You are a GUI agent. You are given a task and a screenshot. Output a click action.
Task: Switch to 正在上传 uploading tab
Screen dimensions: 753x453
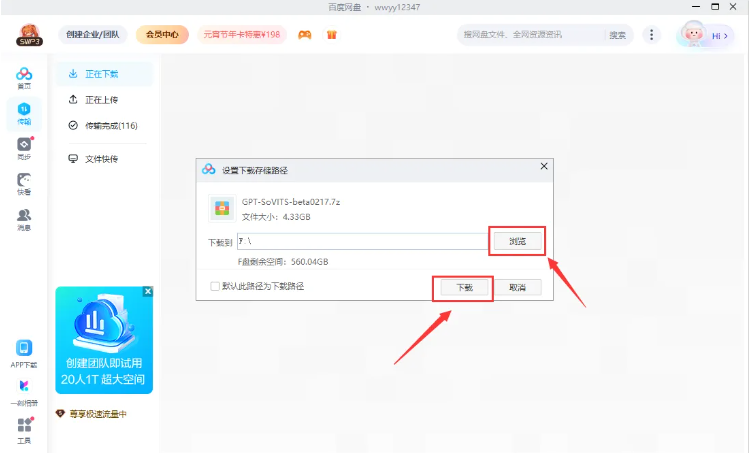coord(101,100)
